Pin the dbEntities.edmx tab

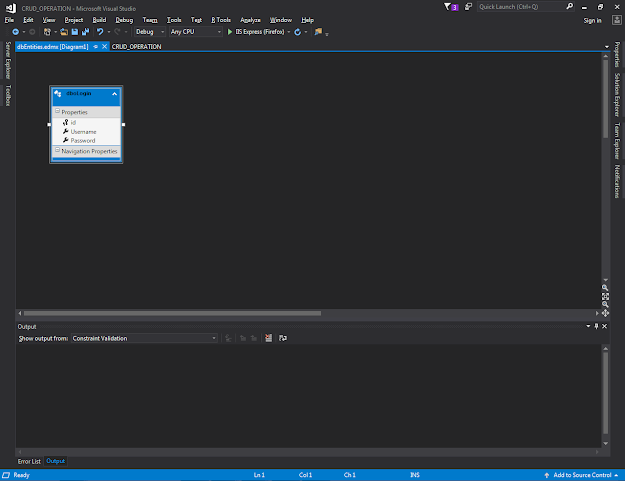[96, 47]
